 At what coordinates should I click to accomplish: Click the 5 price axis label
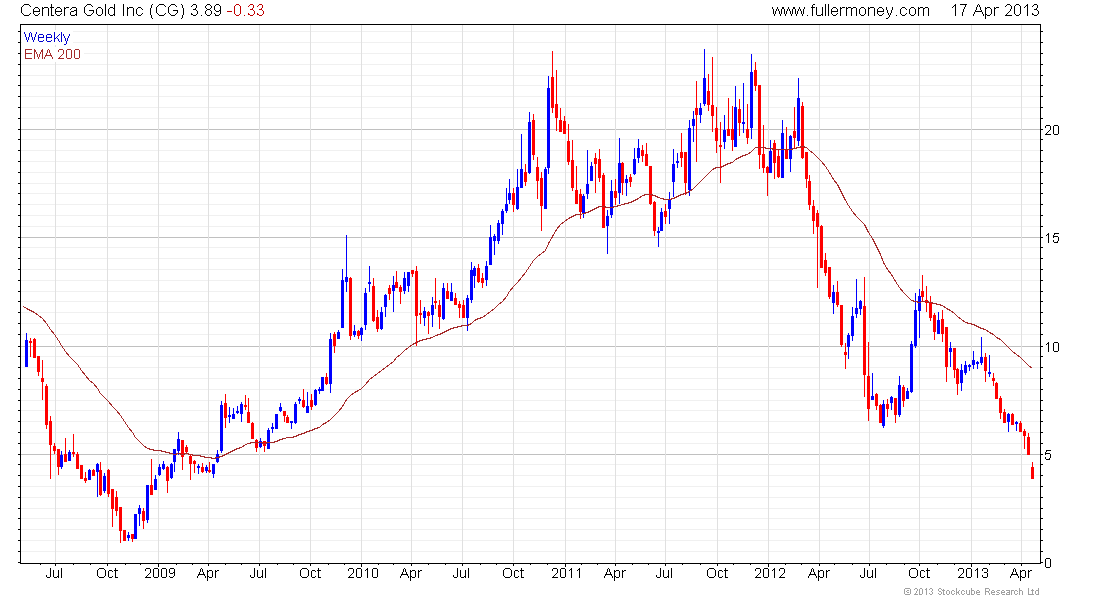[x=1048, y=455]
